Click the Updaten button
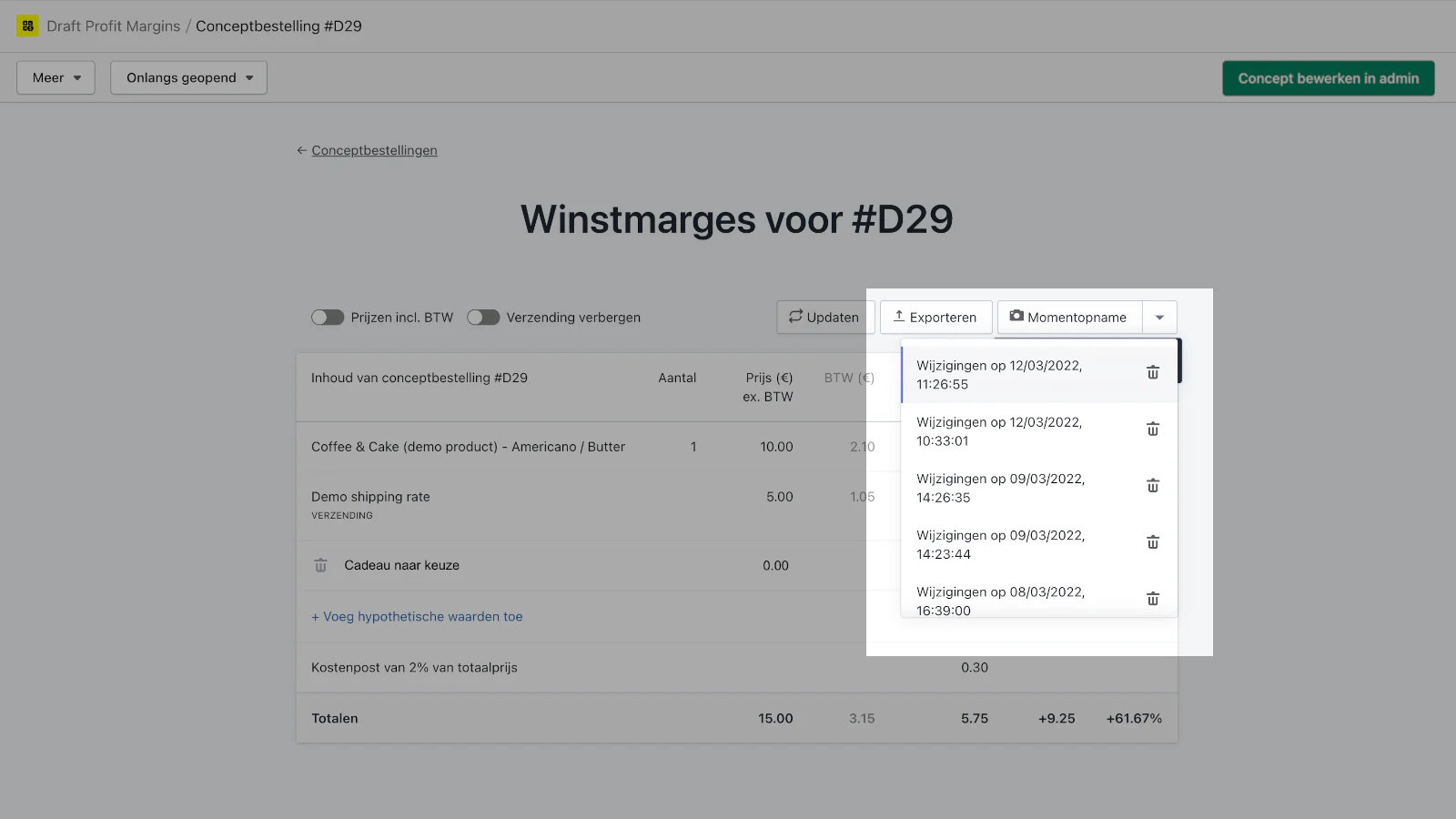 pos(824,318)
